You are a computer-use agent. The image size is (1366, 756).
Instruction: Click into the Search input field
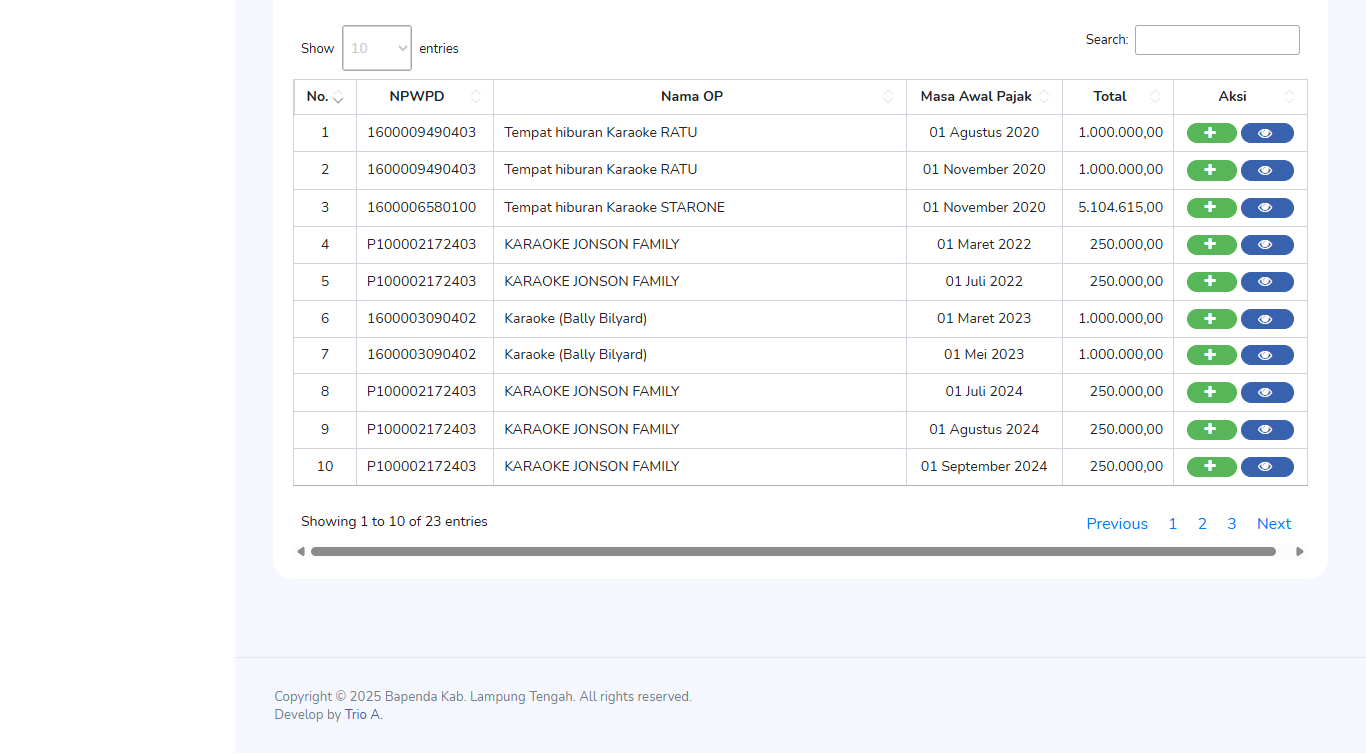pos(1216,40)
